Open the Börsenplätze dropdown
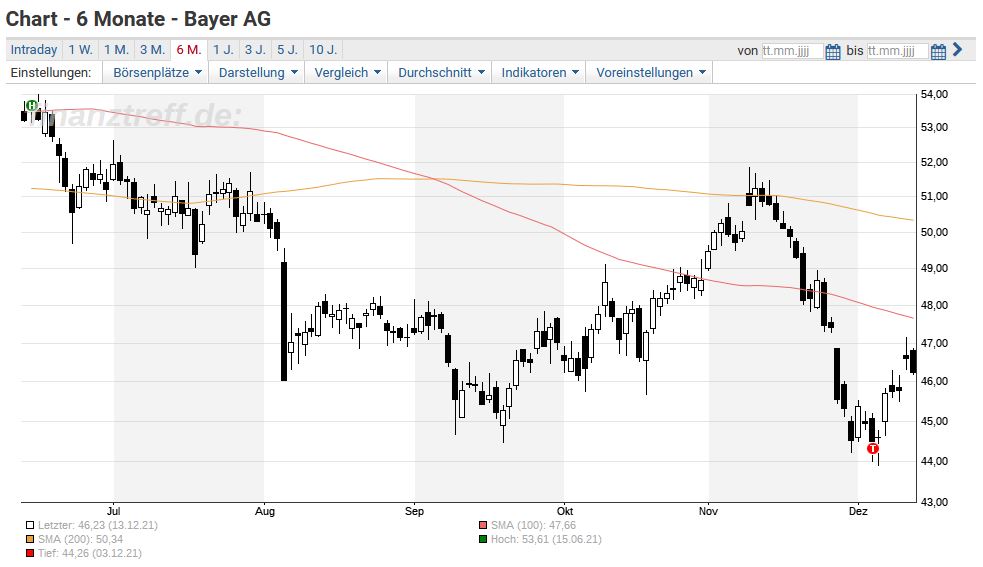This screenshot has height=567, width=983. [x=157, y=73]
